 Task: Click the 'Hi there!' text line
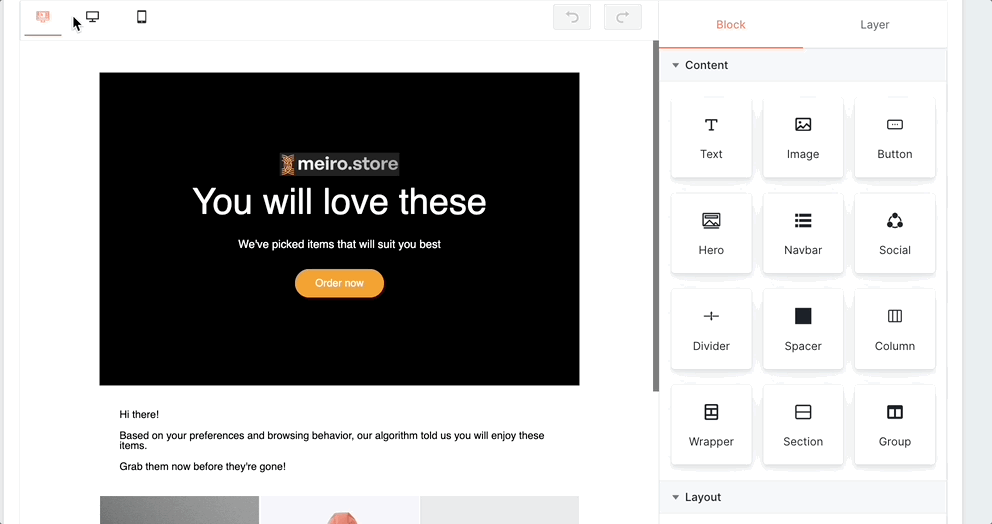pos(139,415)
